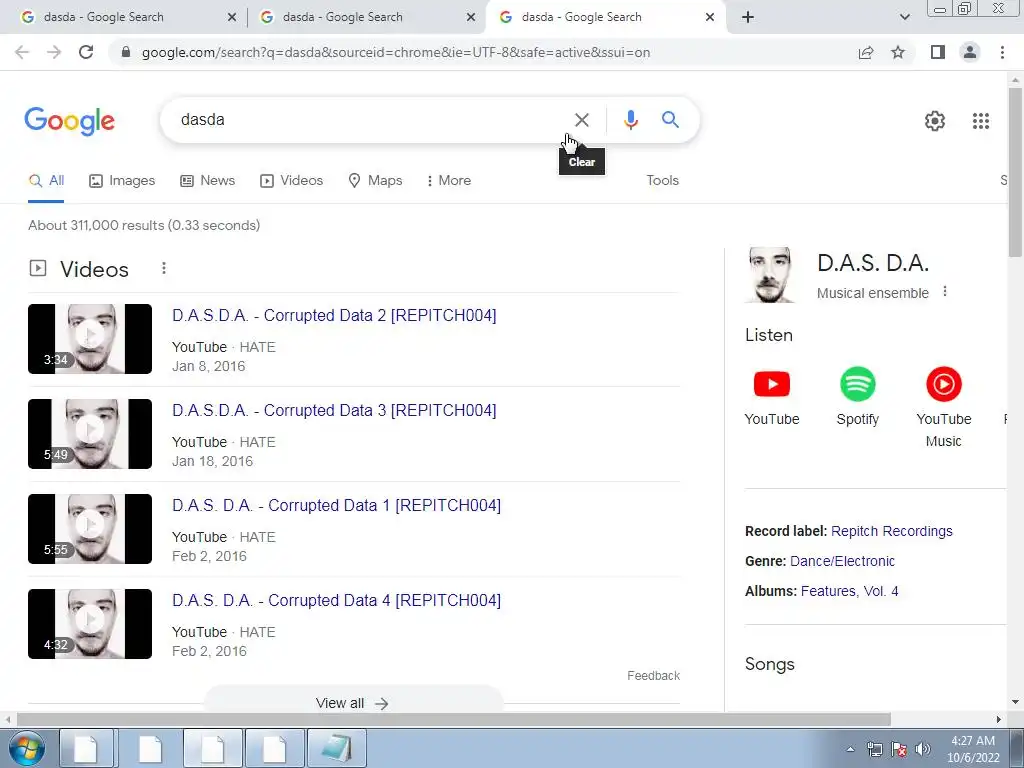Screen dimensions: 1024x768
Task: Open Corrupted Data 1 [REPITCH004] video link
Action: [336, 505]
